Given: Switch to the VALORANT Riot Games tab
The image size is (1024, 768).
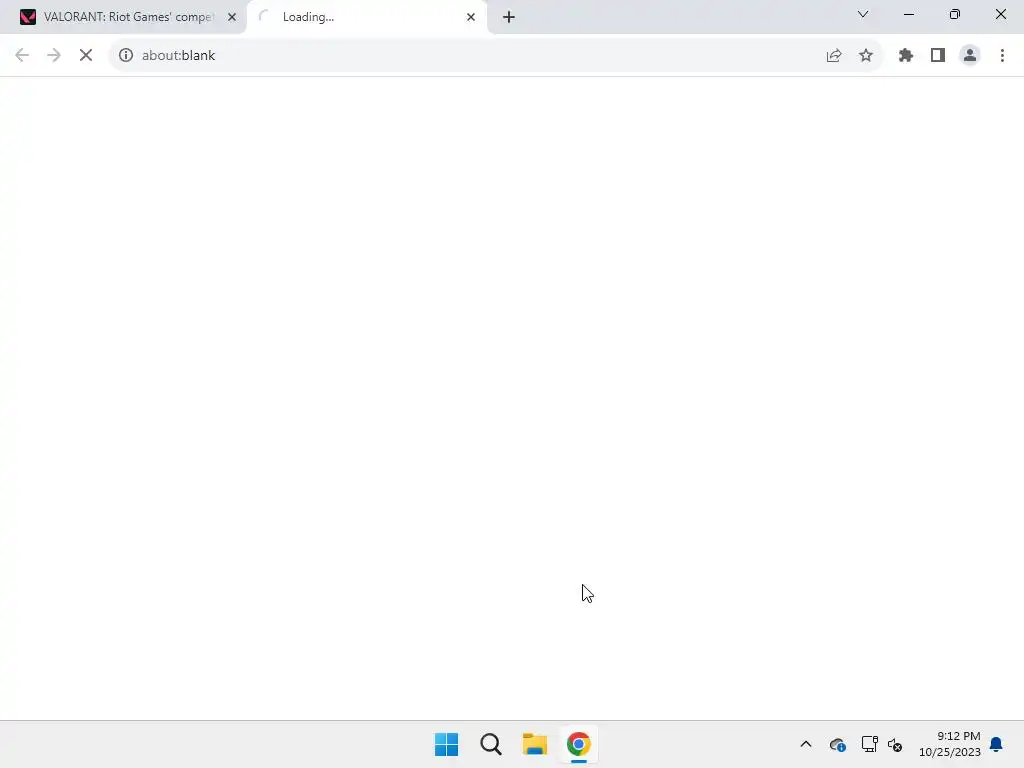Looking at the screenshot, I should point(127,17).
